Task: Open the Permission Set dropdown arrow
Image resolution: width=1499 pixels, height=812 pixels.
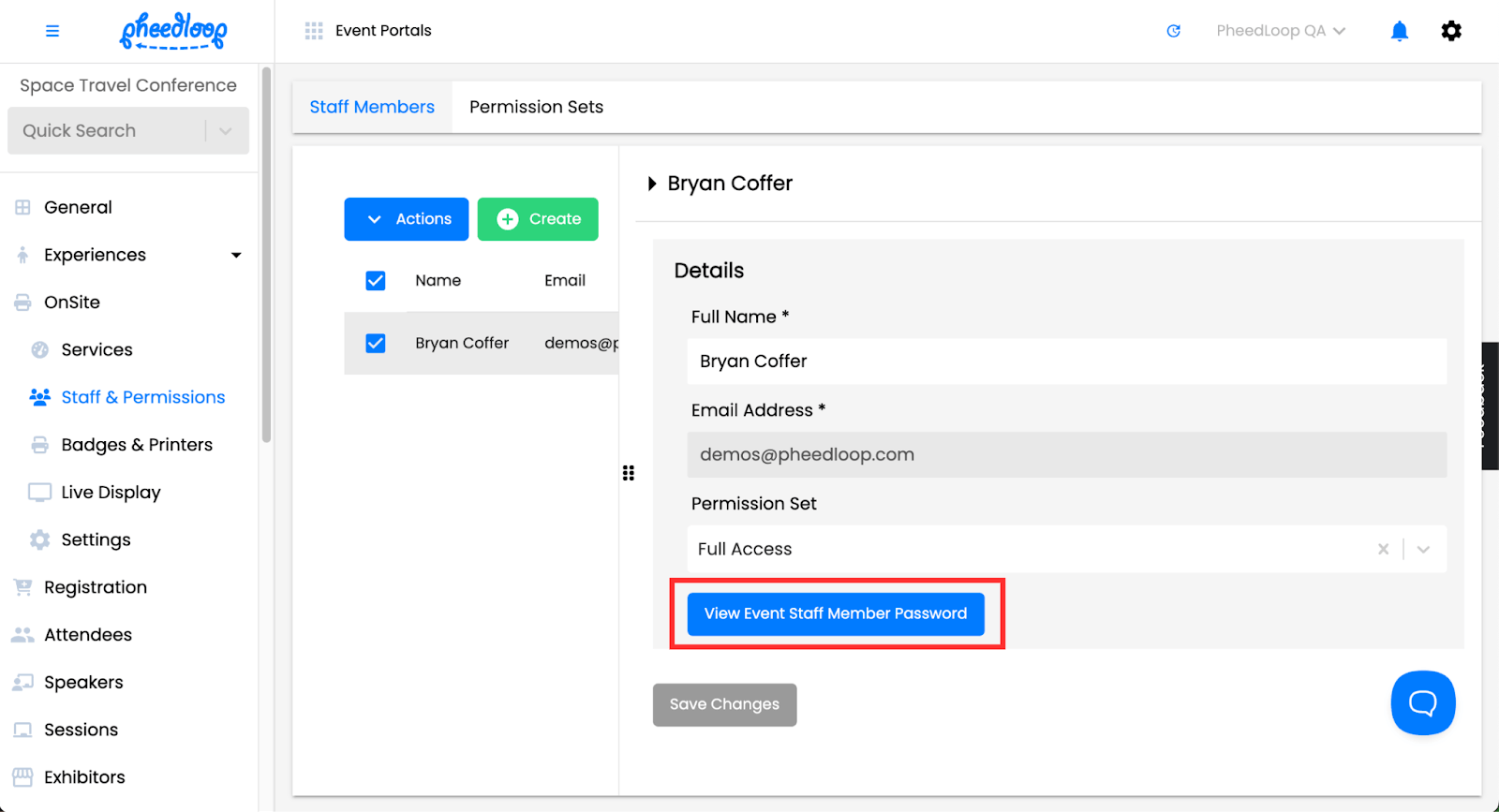Action: 1423,550
